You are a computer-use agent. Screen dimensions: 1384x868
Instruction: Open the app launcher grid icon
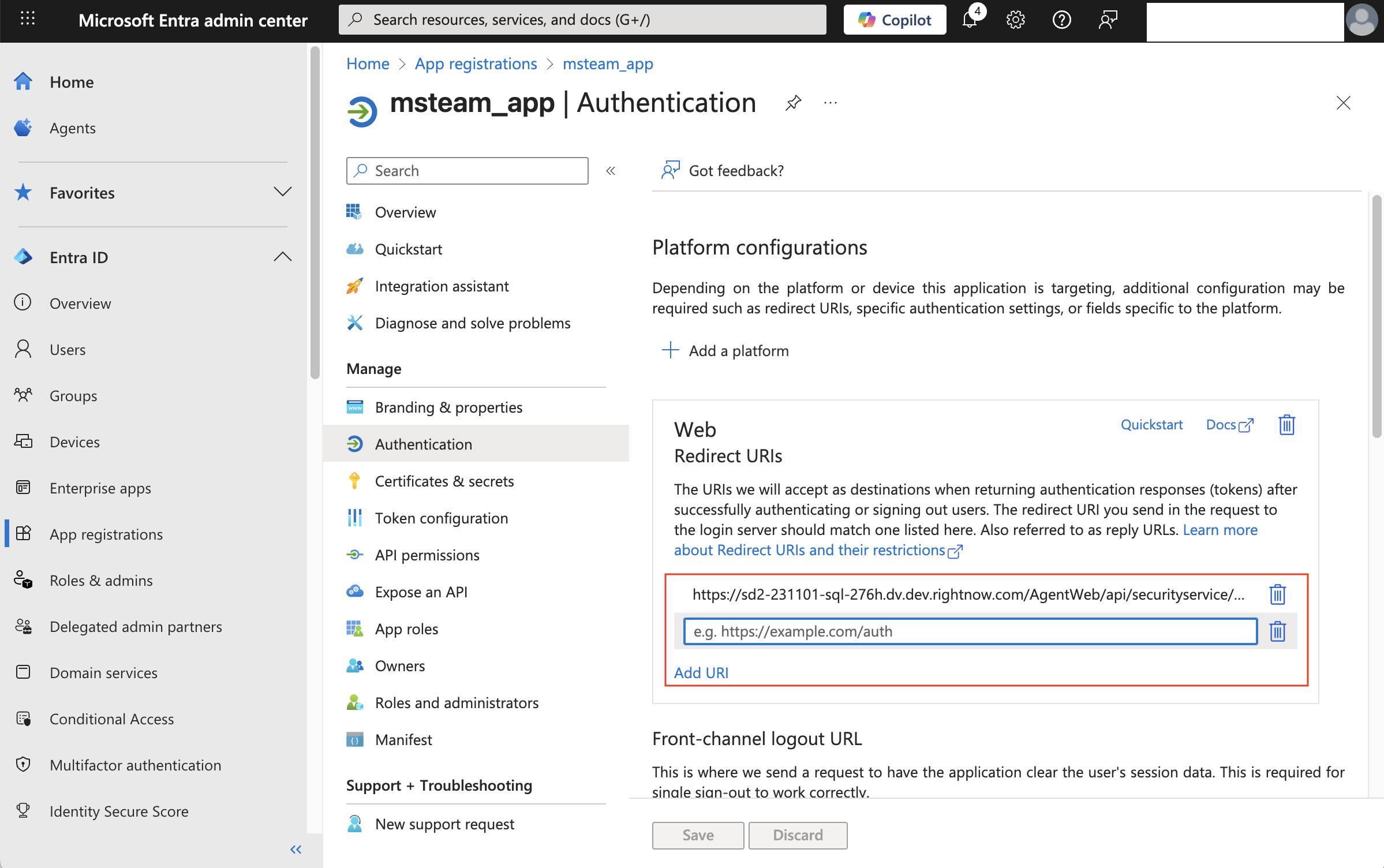point(27,19)
